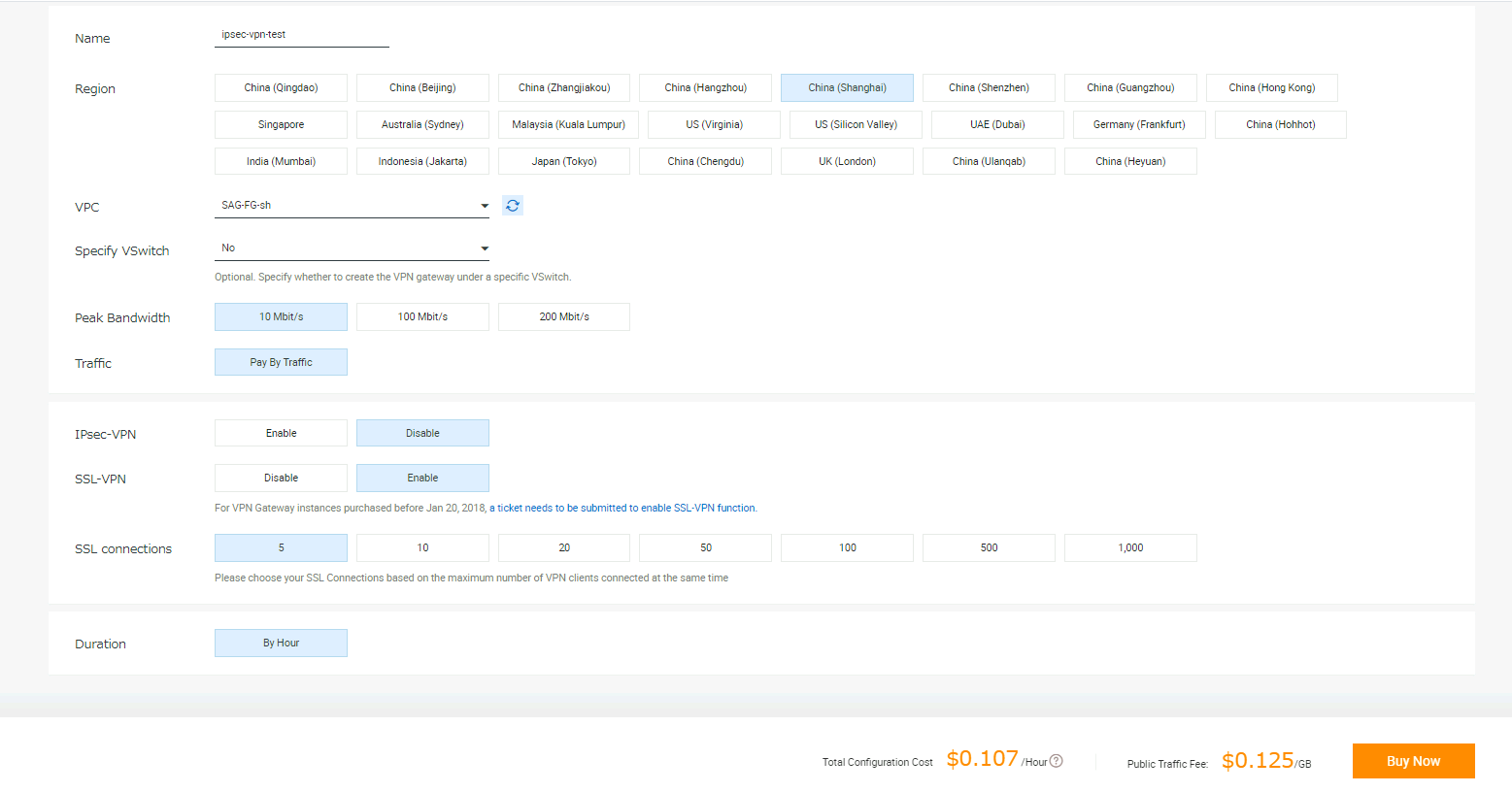The height and width of the screenshot is (793, 1512).
Task: Disable the SSL-VPN option
Action: click(x=281, y=478)
